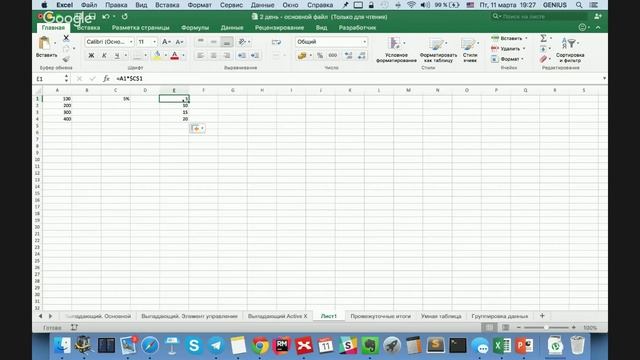The width and height of the screenshot is (640, 360).
Task: Select middle vertical alignment button
Action: 213,42
